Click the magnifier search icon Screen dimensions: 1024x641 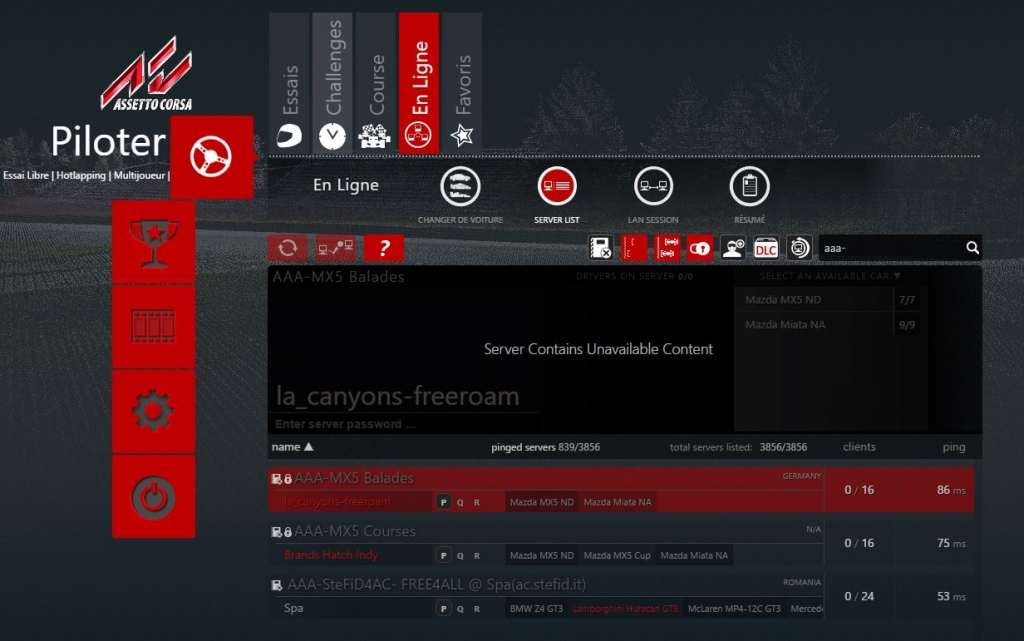coord(972,248)
